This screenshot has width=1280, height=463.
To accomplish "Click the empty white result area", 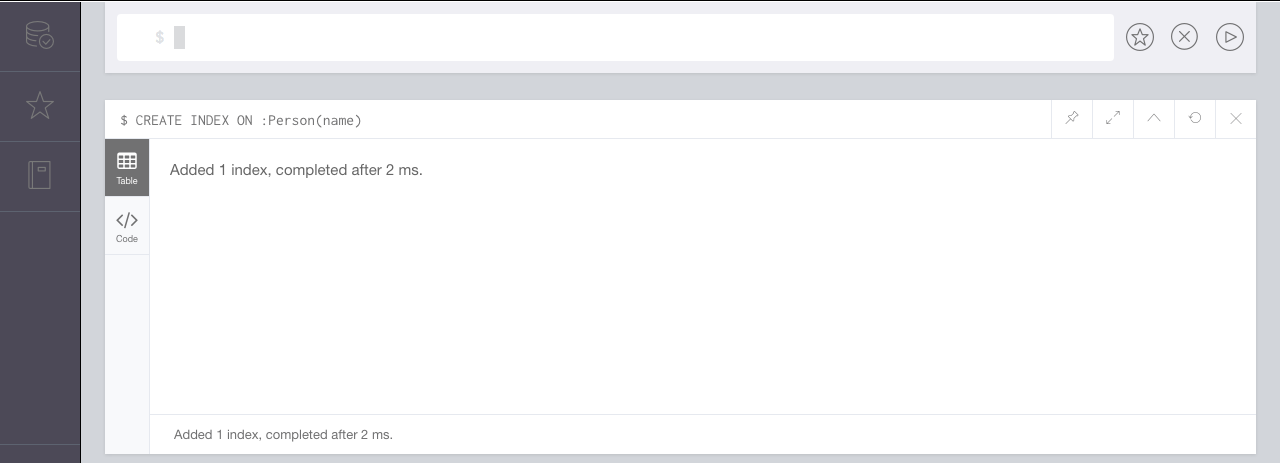I will pos(700,300).
